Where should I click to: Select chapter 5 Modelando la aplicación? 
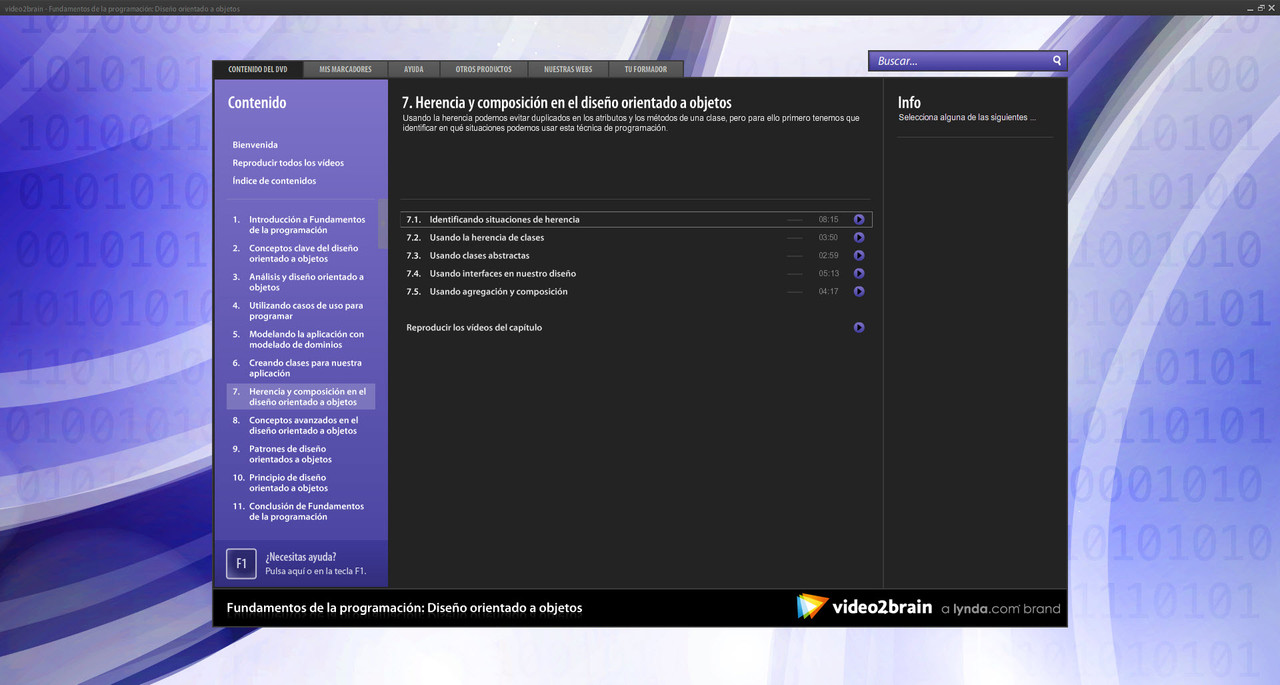[300, 340]
